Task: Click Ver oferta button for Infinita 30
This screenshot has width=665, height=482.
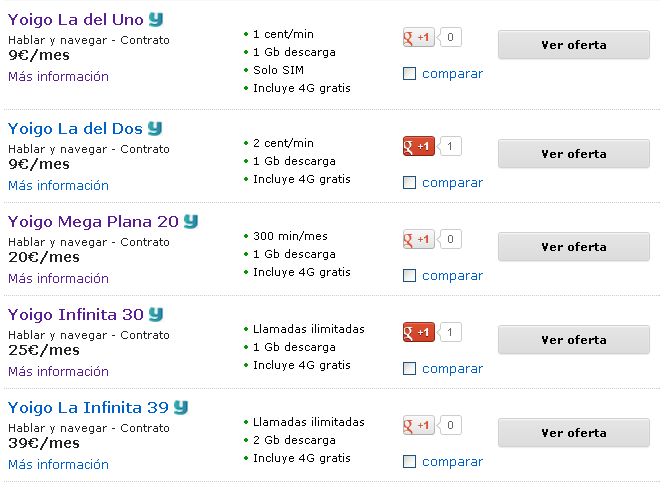Action: (574, 340)
